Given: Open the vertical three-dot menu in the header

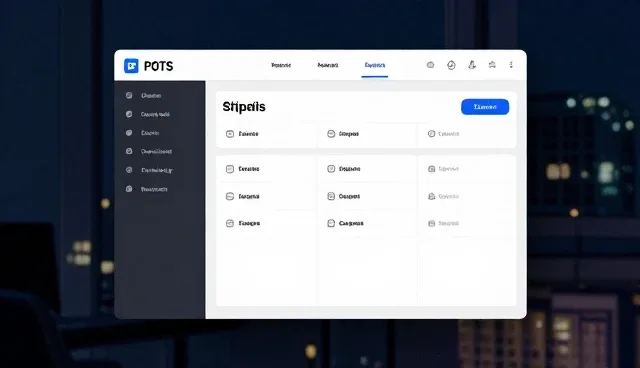Looking at the screenshot, I should pos(511,65).
